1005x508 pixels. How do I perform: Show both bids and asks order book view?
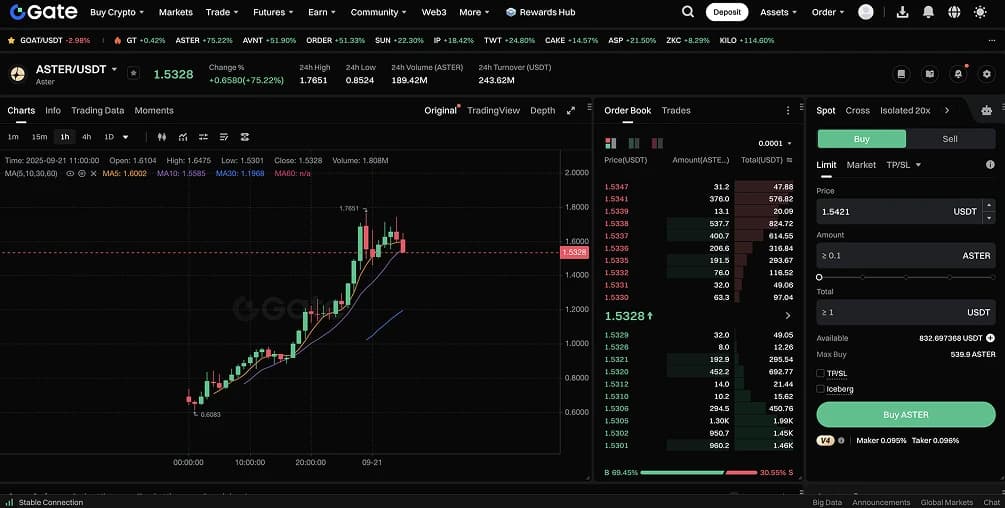point(610,143)
